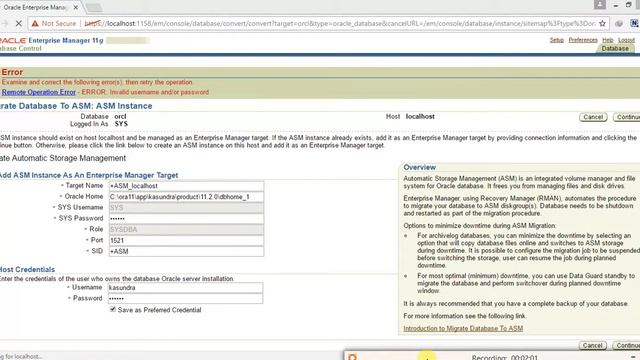Click the 'localhost' host value
Viewport: 640px width, 360px height.
[x=420, y=116]
